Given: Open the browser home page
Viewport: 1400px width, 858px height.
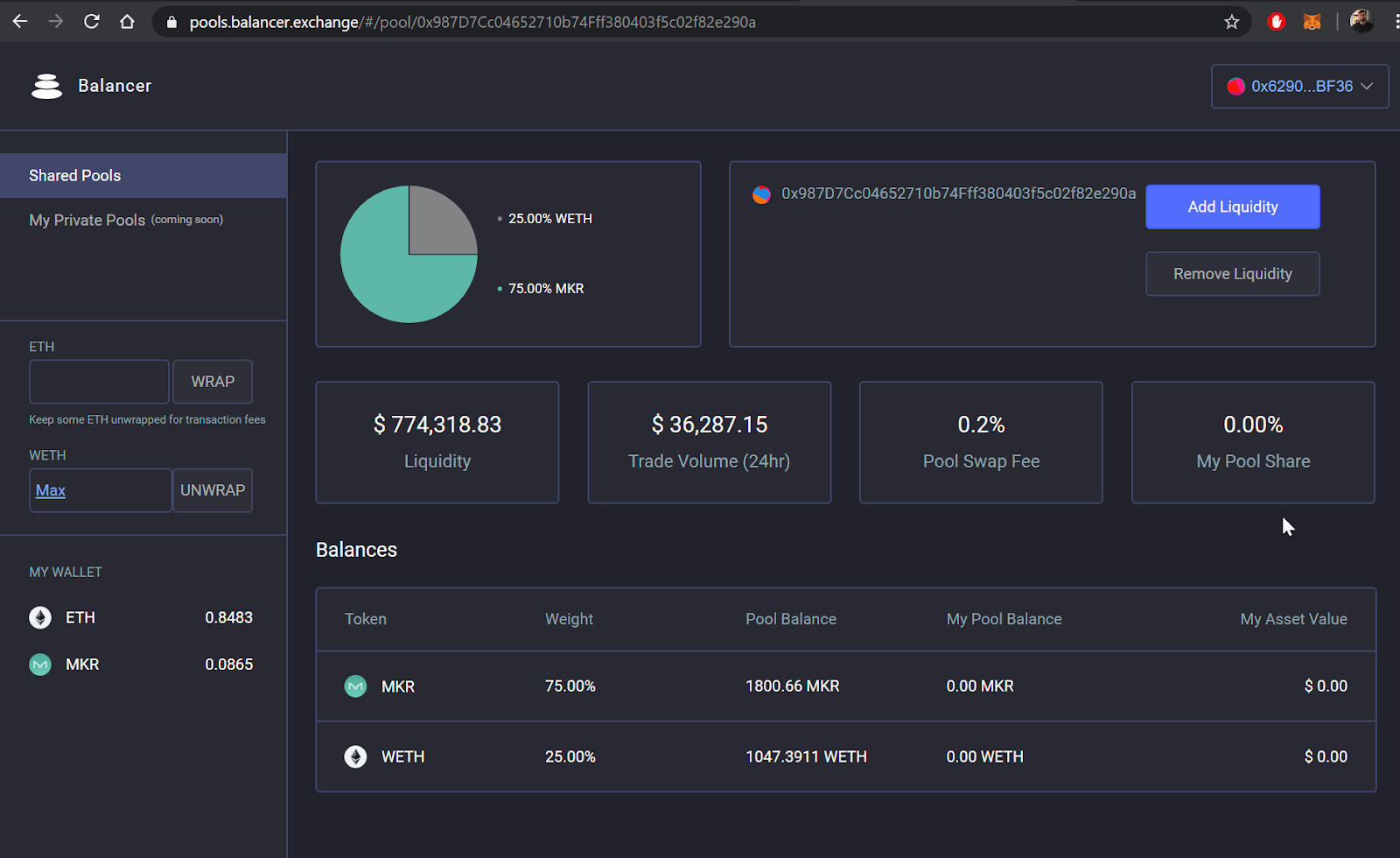Looking at the screenshot, I should [128, 22].
